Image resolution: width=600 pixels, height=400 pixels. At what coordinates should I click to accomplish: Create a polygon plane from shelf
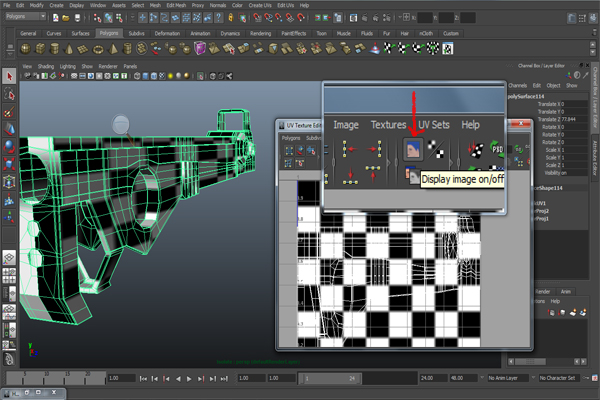pyautogui.click(x=83, y=49)
